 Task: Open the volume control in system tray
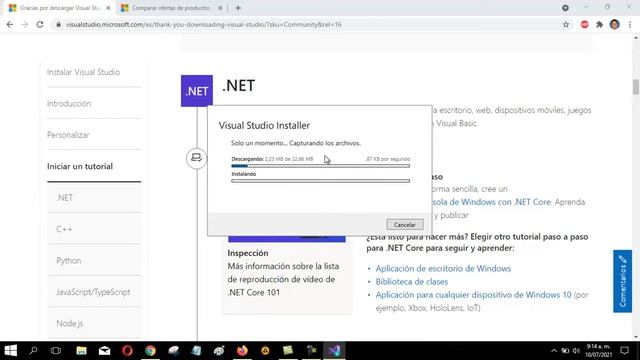pos(576,351)
